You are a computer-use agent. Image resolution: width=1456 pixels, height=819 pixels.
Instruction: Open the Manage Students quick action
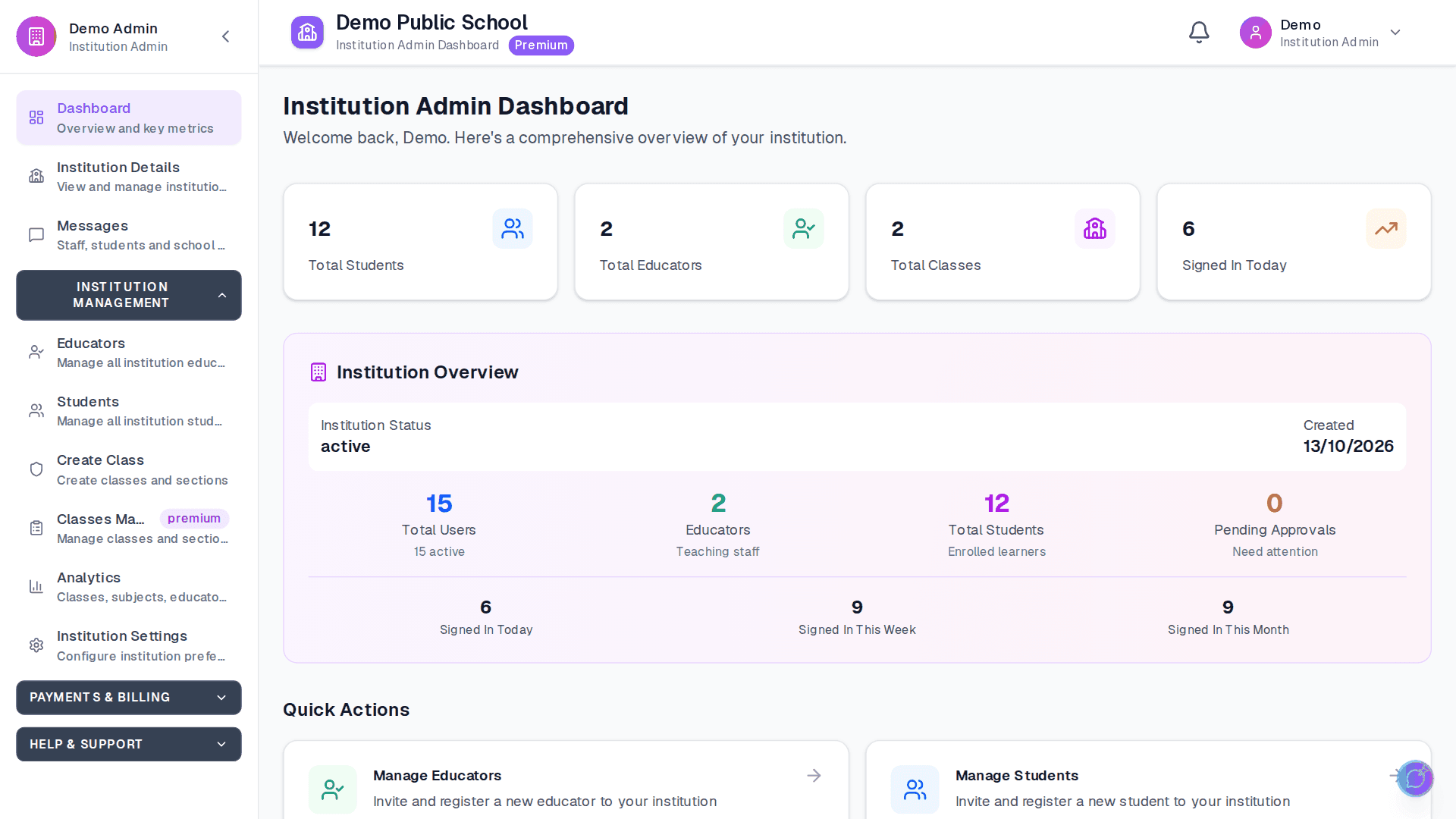click(1148, 781)
